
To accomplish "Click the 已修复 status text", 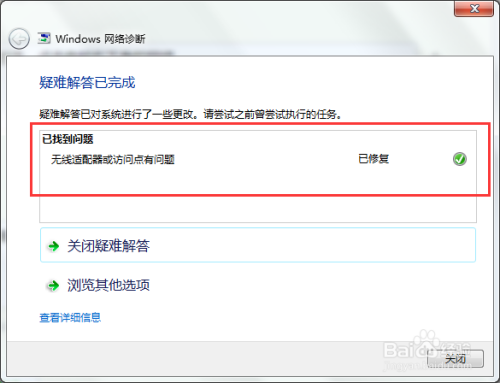I will pyautogui.click(x=373, y=159).
